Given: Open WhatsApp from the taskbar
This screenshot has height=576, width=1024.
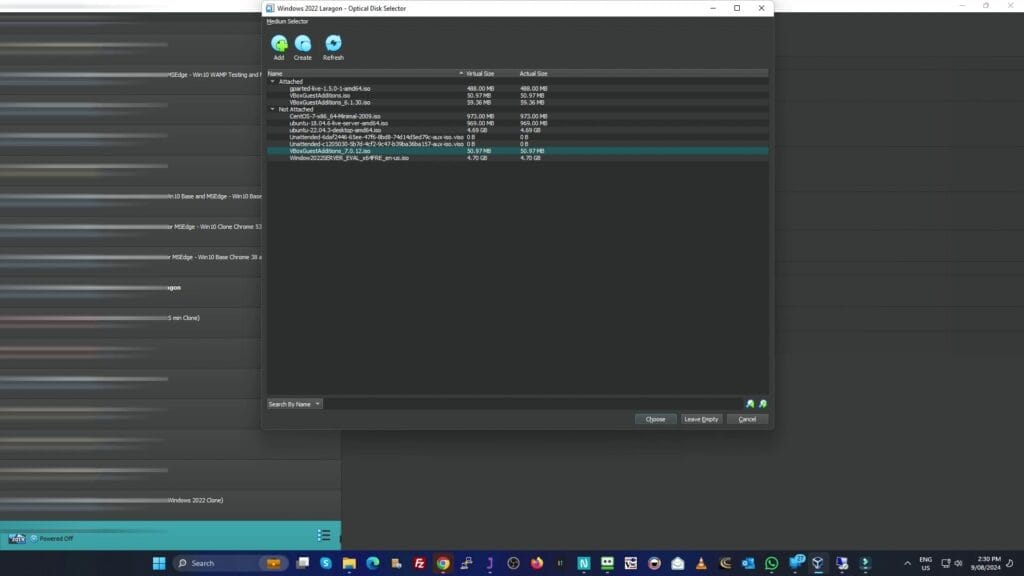Looking at the screenshot, I should (771, 563).
